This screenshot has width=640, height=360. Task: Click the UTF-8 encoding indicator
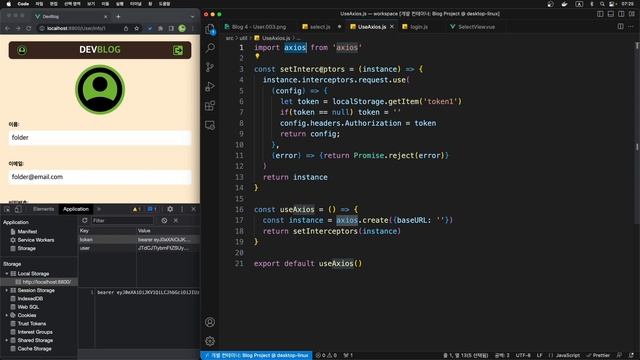click(523, 356)
